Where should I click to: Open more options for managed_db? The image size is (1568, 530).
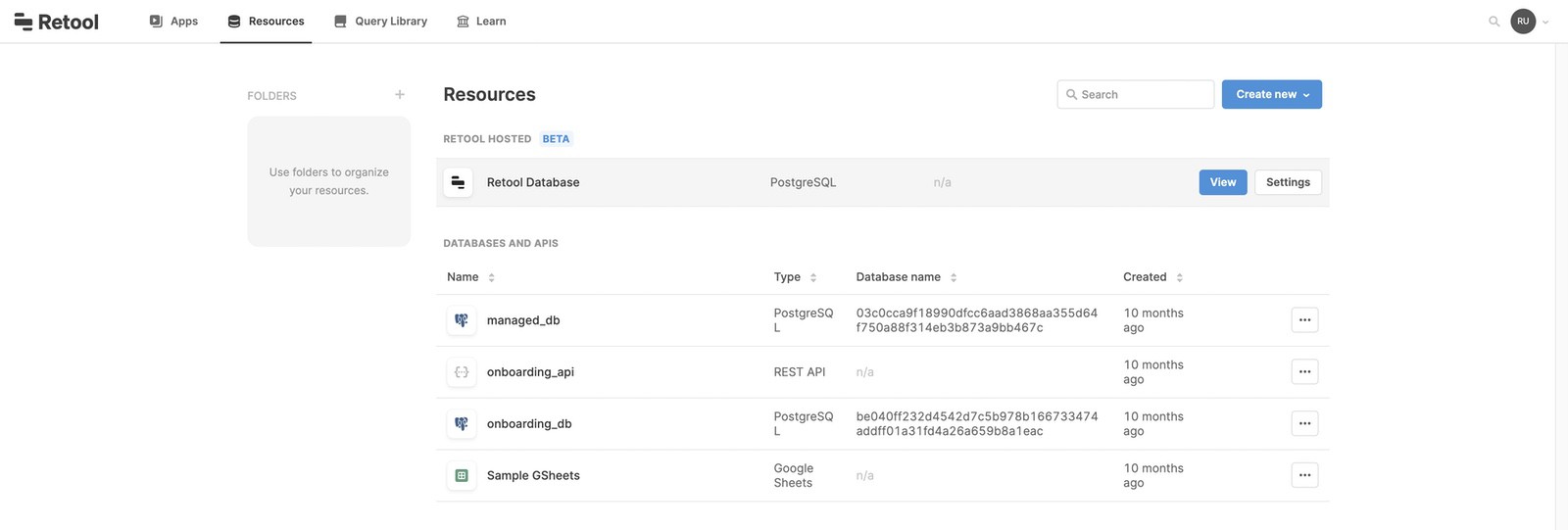click(1304, 320)
